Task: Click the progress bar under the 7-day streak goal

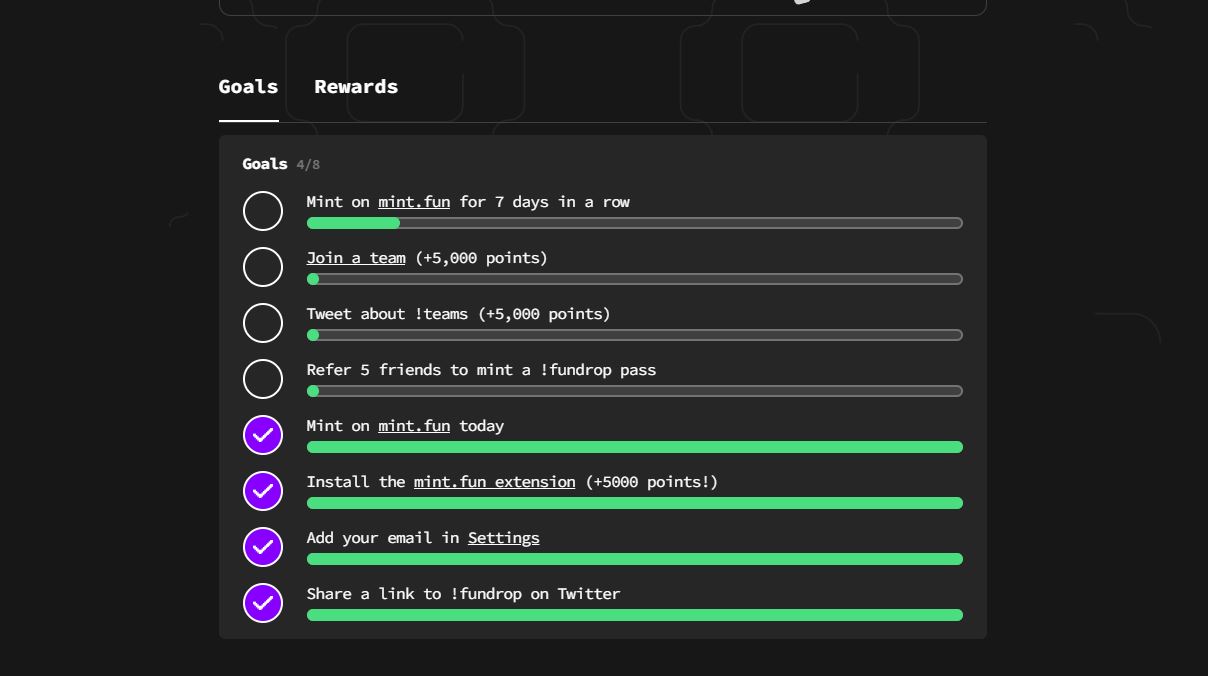Action: 634,223
